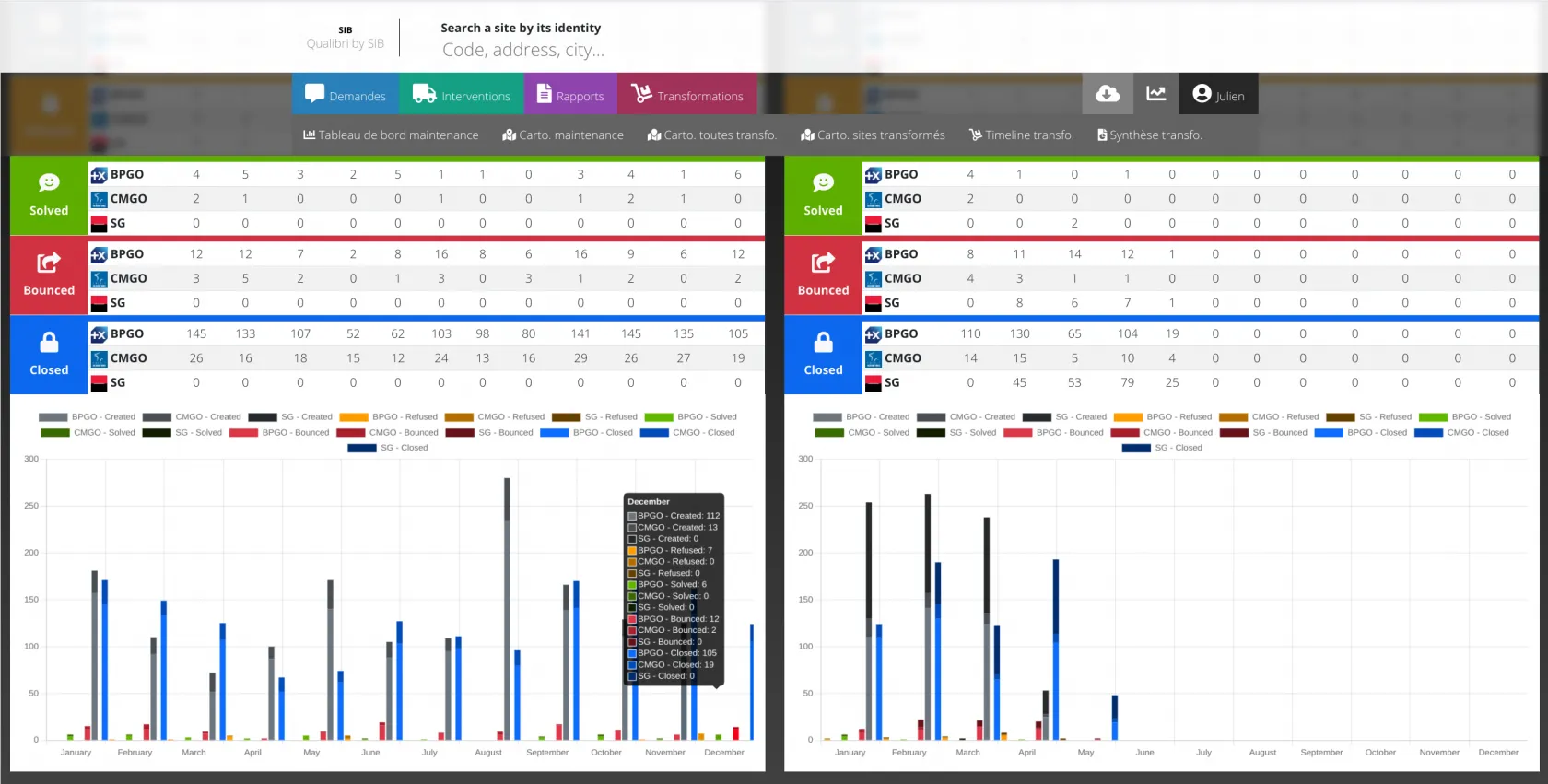Go to the Transformations tab
Screen dimensions: 1548x784
[x=686, y=95]
